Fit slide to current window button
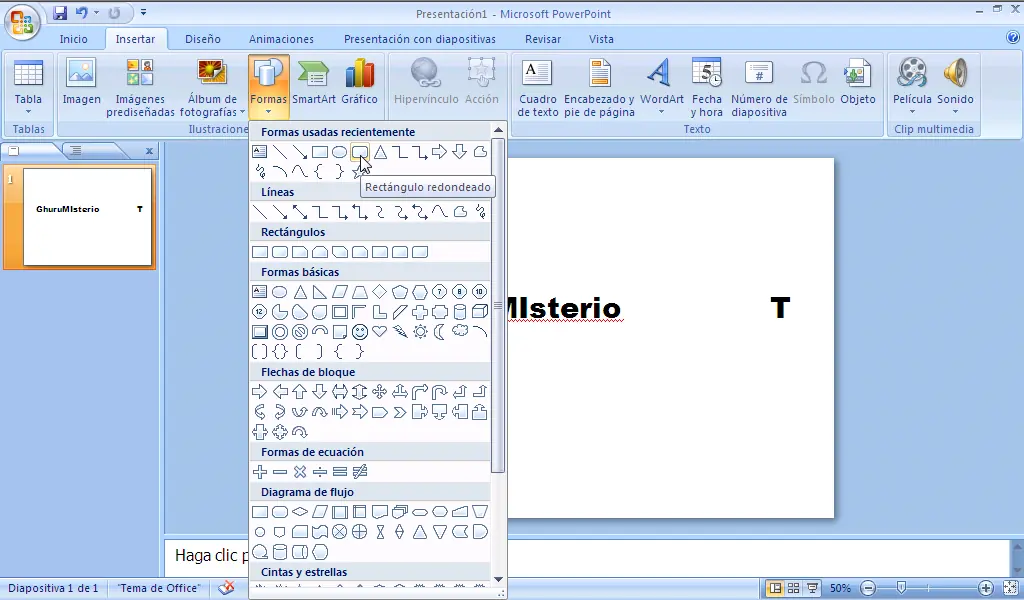 coord(1010,588)
